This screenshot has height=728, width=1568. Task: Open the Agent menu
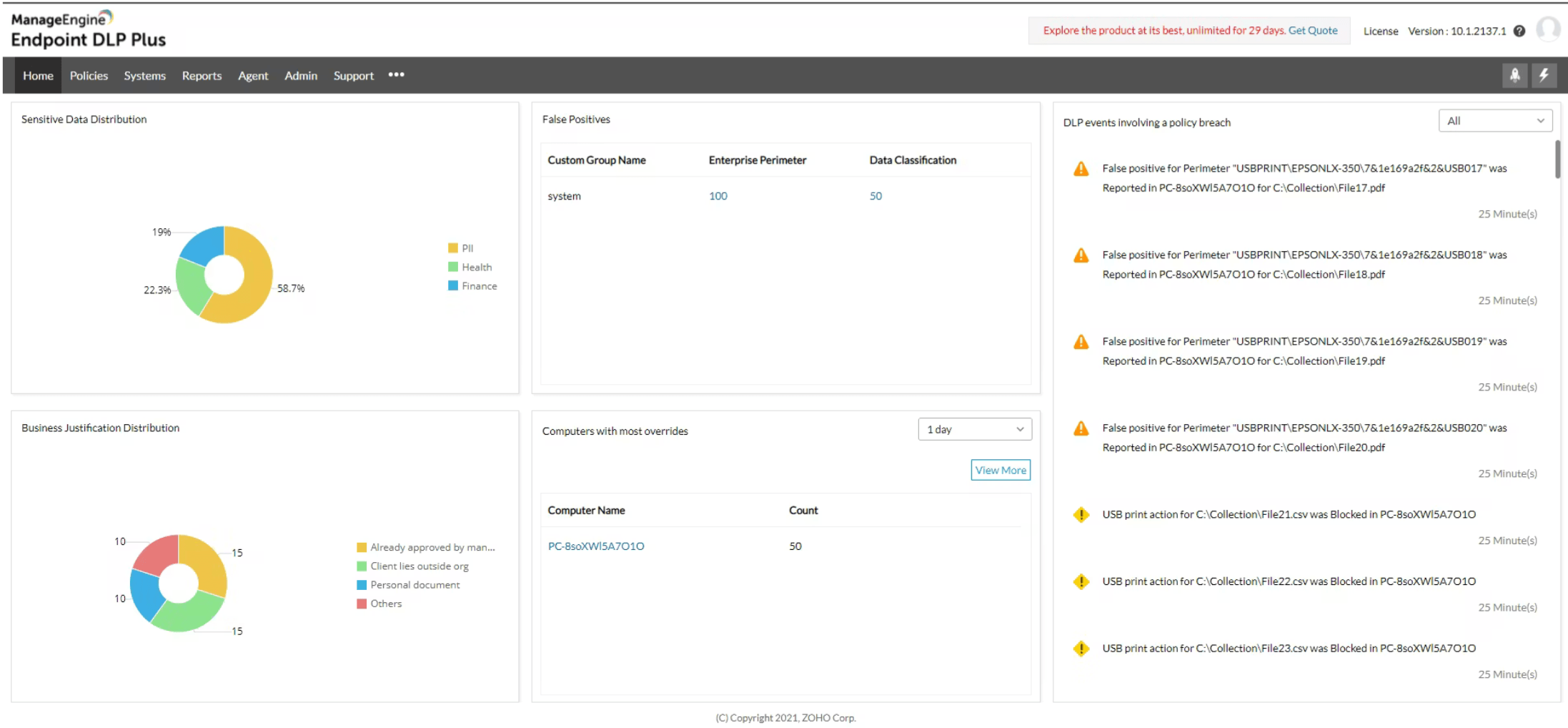253,75
